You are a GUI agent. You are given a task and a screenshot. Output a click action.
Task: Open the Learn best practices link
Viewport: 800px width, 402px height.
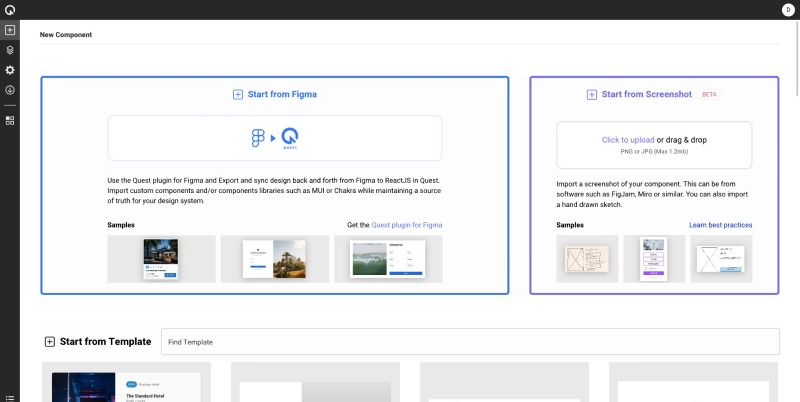(x=720, y=225)
